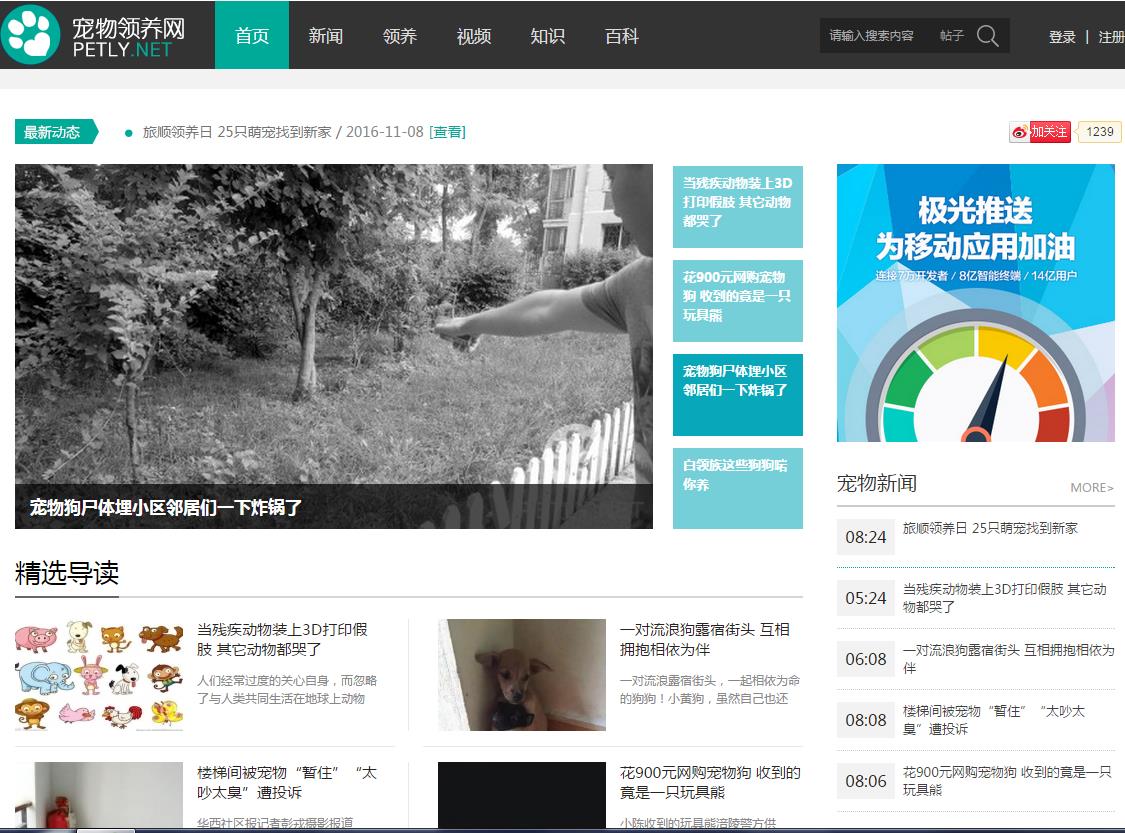Select the slide tile 花900元网购宠物狗
1125x833 pixels.
tap(738, 301)
